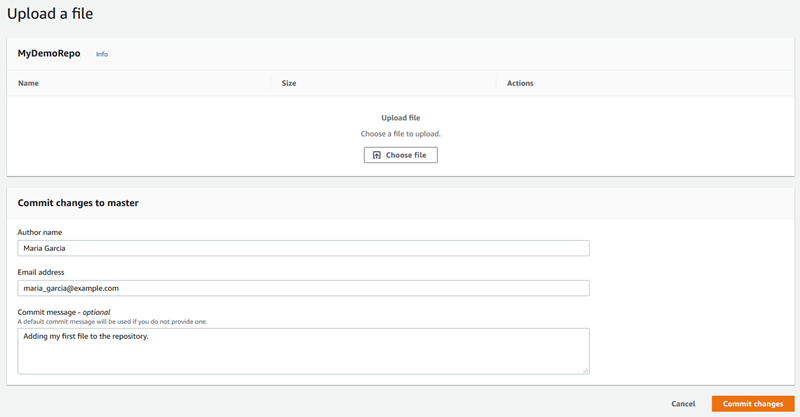Open the Info link next to MyDemoRepo
The image size is (800, 417).
click(102, 54)
